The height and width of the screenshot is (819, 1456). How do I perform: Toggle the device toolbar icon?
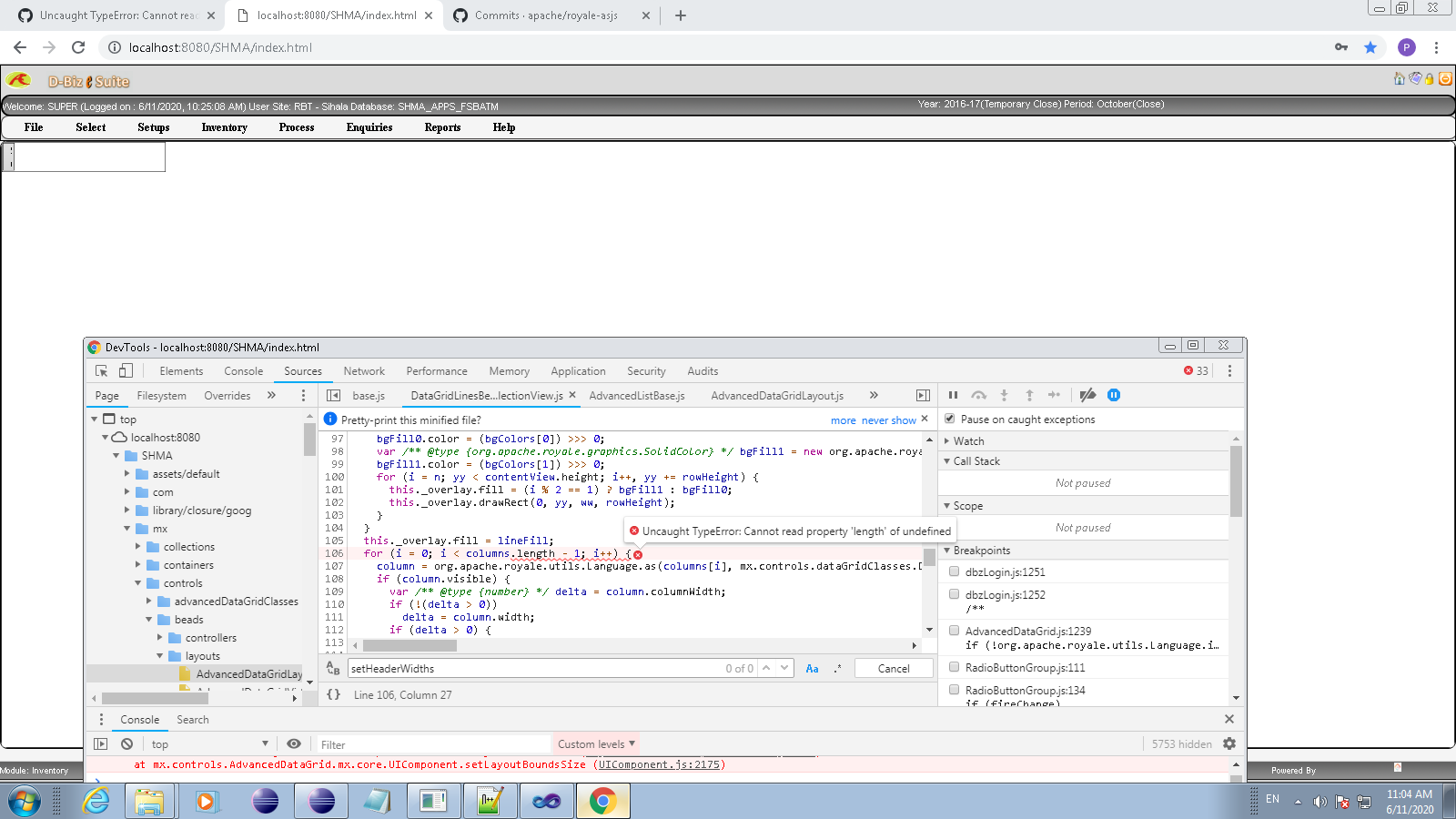point(125,370)
